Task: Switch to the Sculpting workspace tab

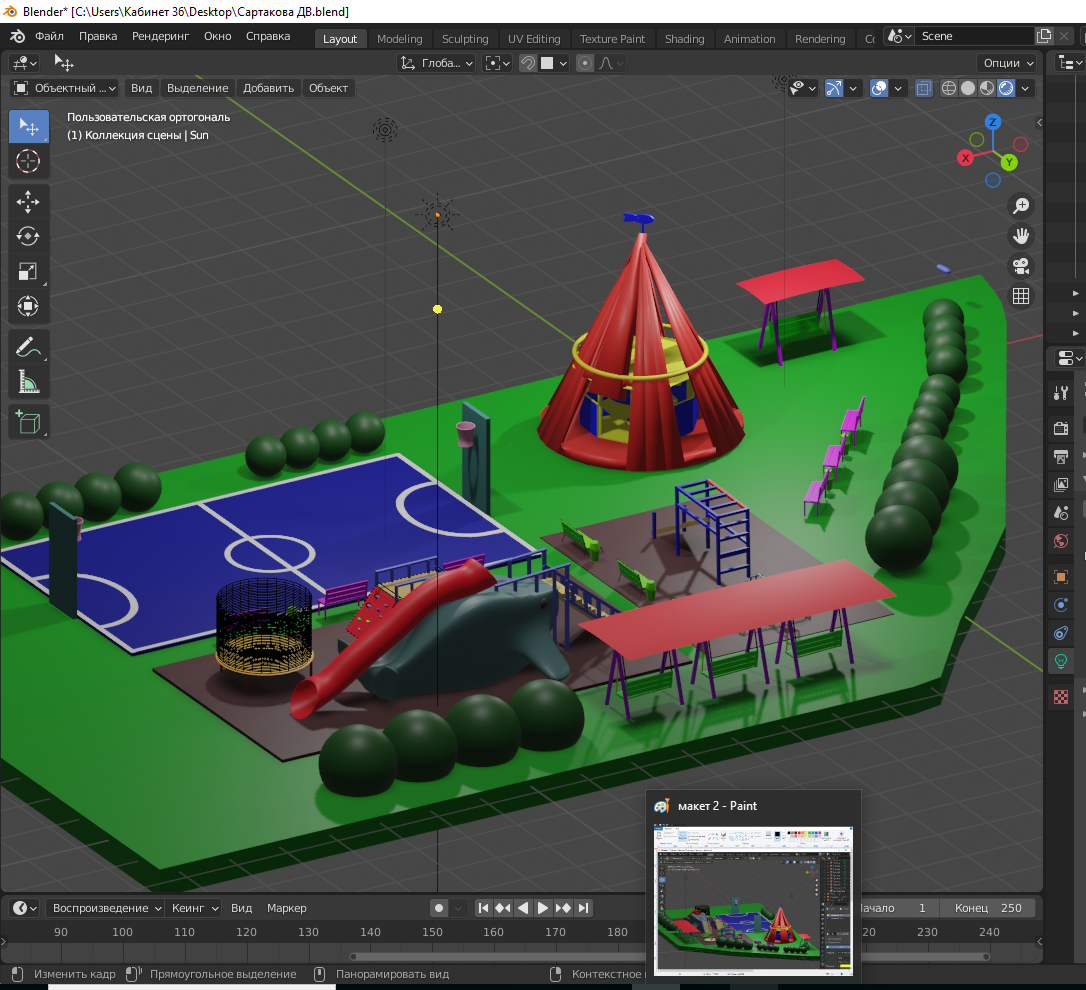Action: (465, 39)
